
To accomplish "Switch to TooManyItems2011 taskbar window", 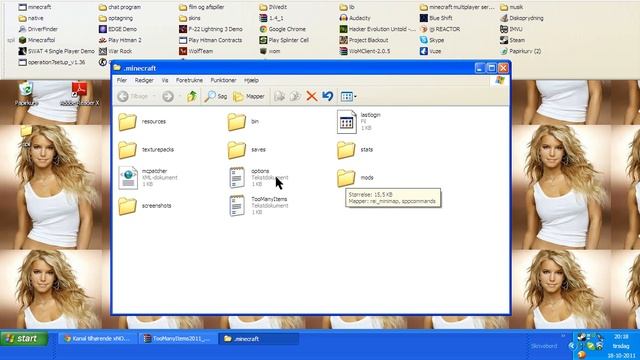I will pos(177,339).
